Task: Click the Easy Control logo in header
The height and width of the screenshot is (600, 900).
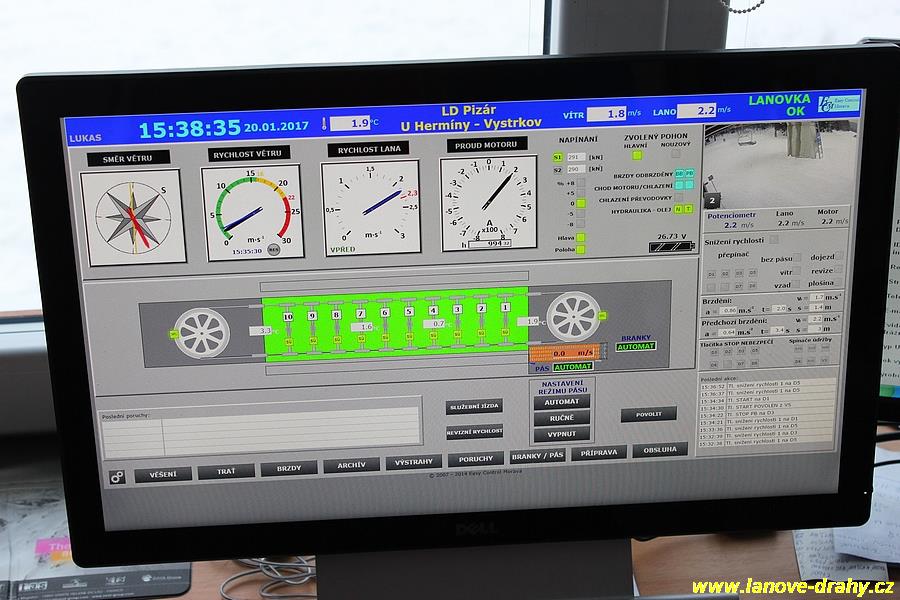Action: [837, 104]
